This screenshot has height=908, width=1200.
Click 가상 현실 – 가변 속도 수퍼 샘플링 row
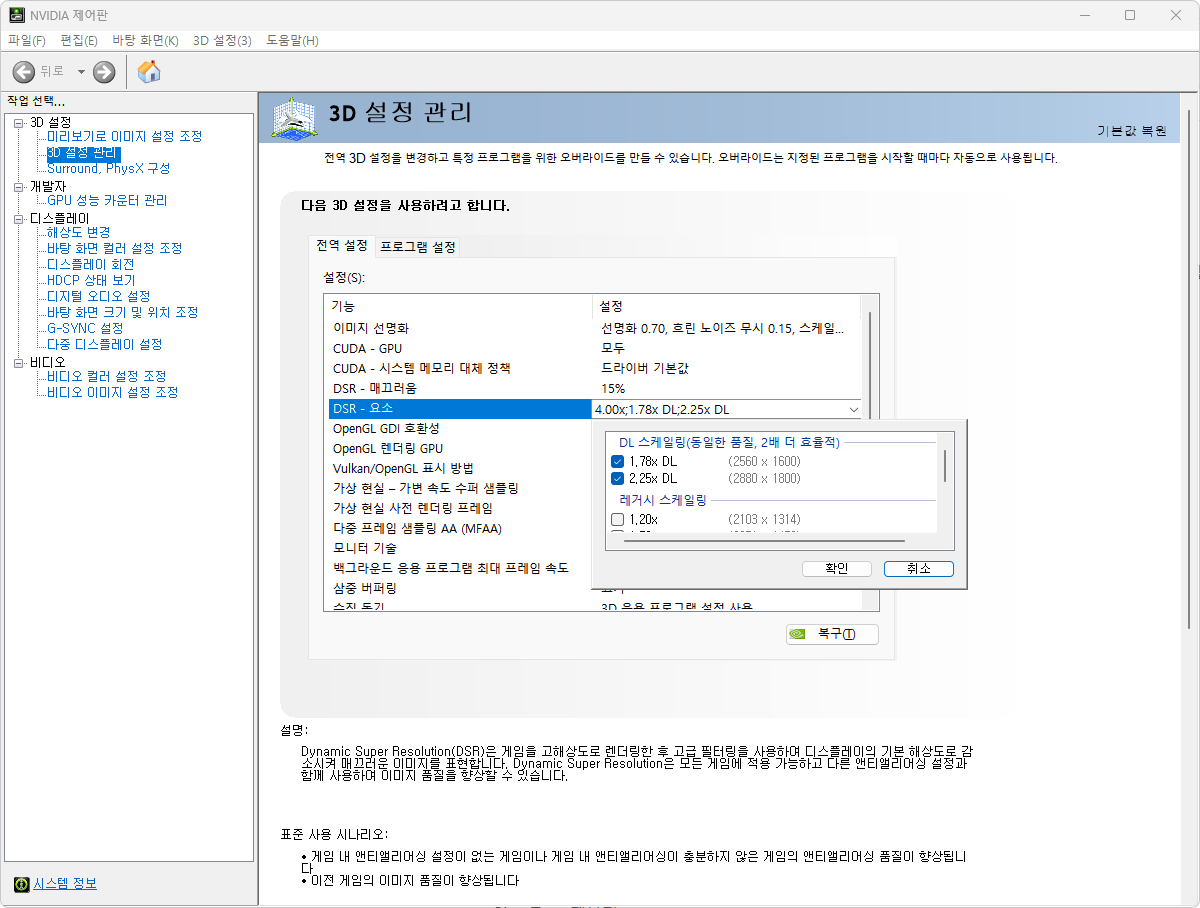tap(460, 488)
